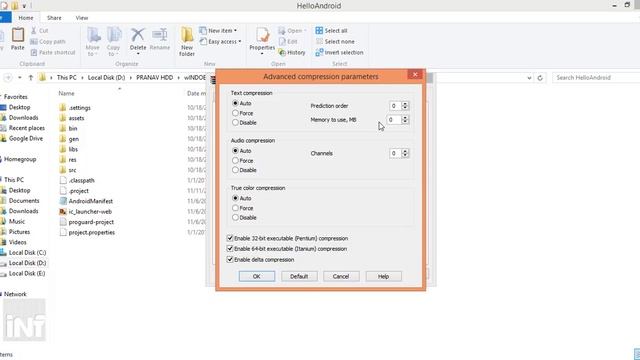Open Network in the navigation pane

(14, 294)
